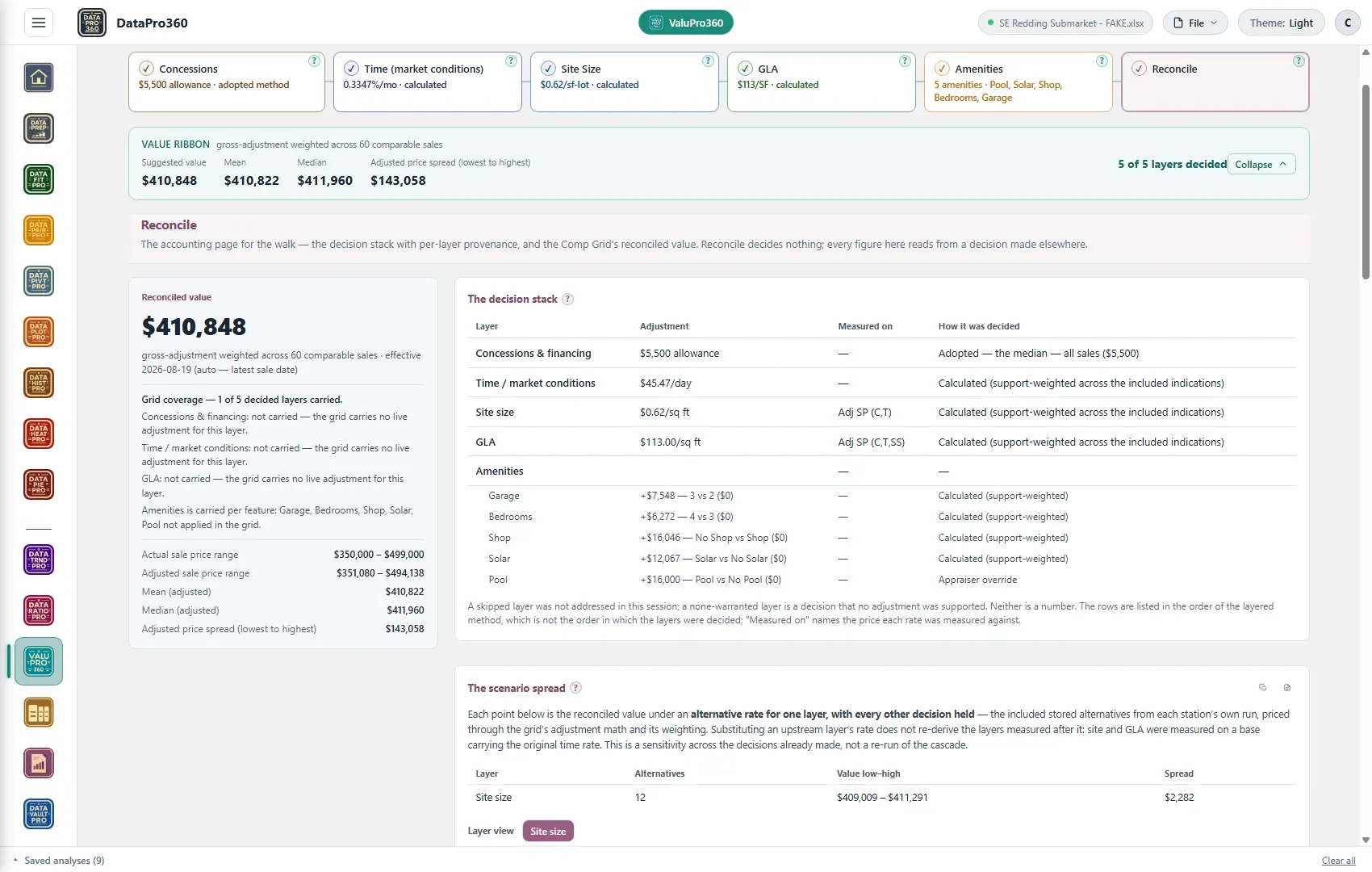The height and width of the screenshot is (872, 1372).
Task: Open Data Prep in sidebar
Action: pyautogui.click(x=39, y=128)
